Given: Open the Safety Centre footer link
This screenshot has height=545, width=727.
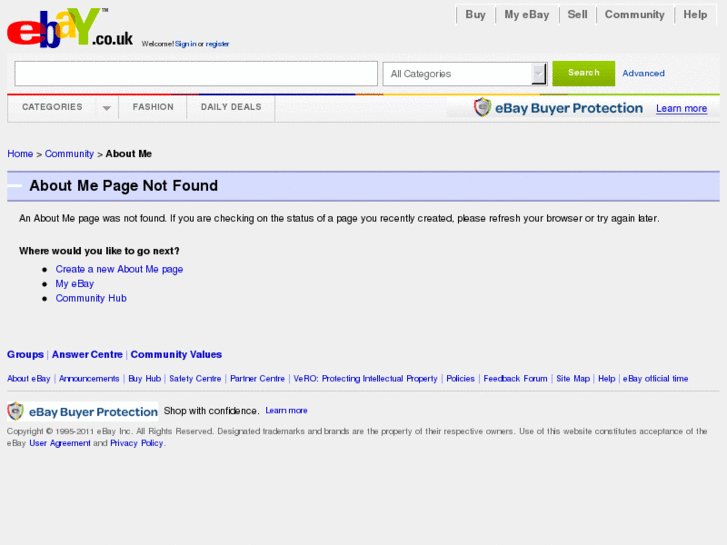Looking at the screenshot, I should [x=195, y=378].
